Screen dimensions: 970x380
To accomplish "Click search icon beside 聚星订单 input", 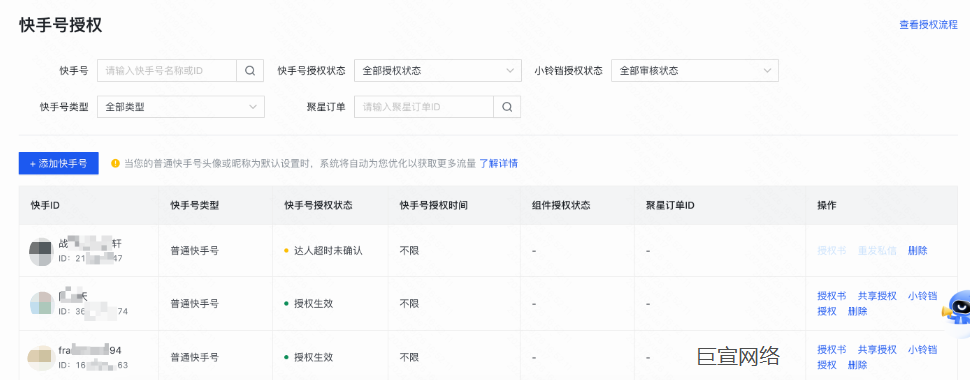I will click(507, 106).
